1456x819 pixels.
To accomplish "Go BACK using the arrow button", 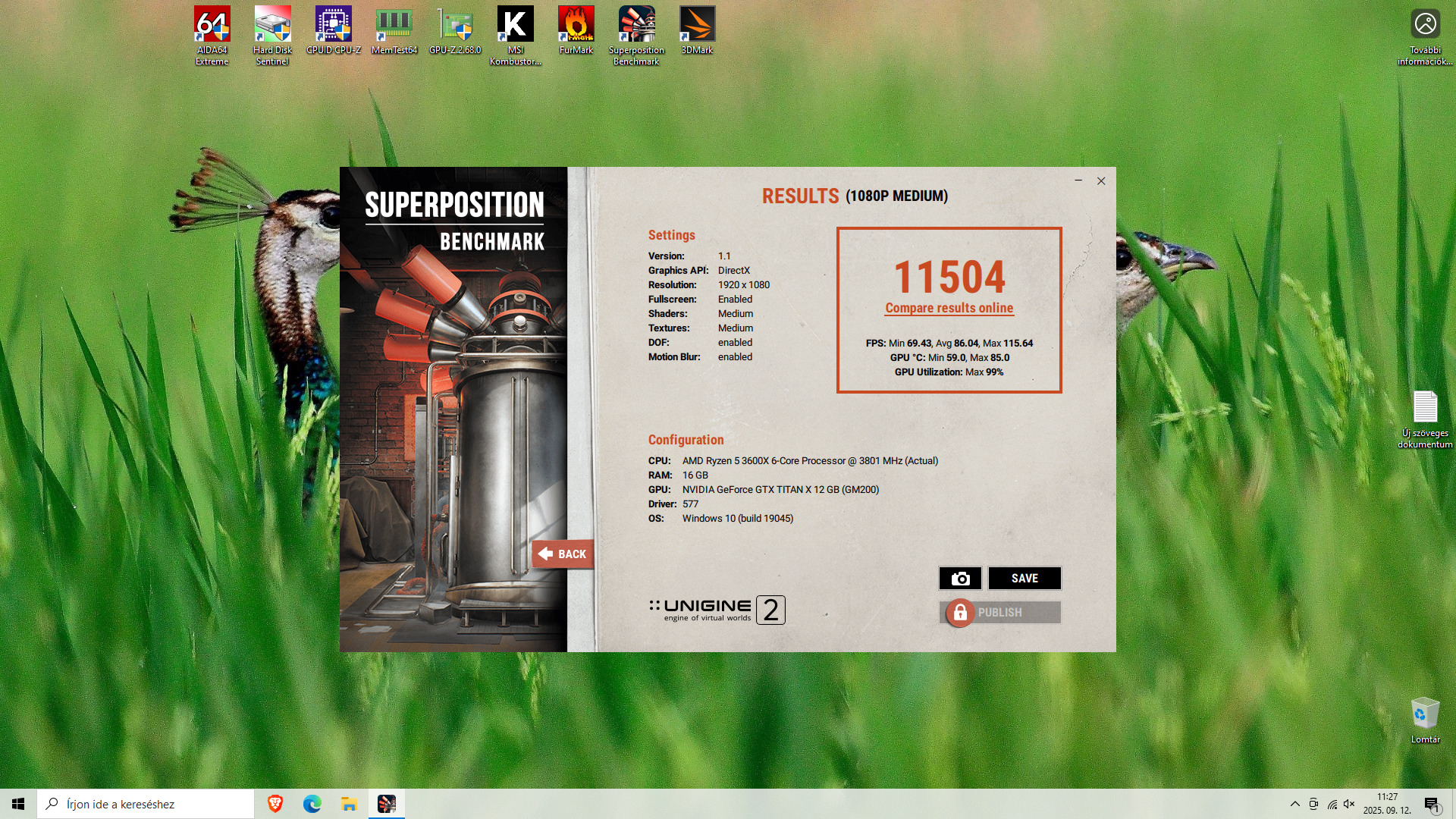I will (562, 554).
